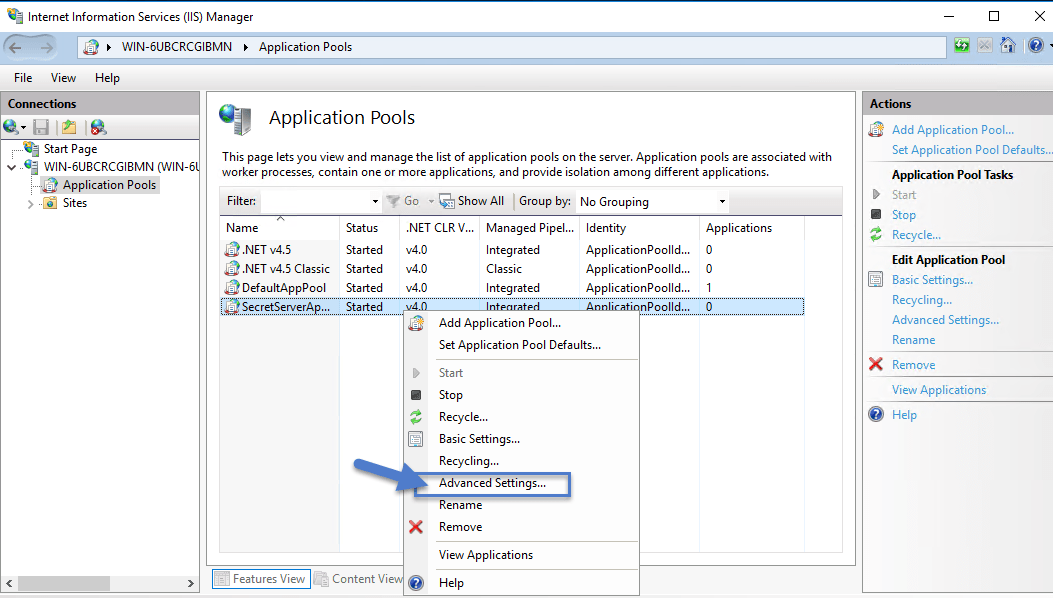Click the save connections disk icon
Screen dimensions: 1053x598
[x=41, y=127]
